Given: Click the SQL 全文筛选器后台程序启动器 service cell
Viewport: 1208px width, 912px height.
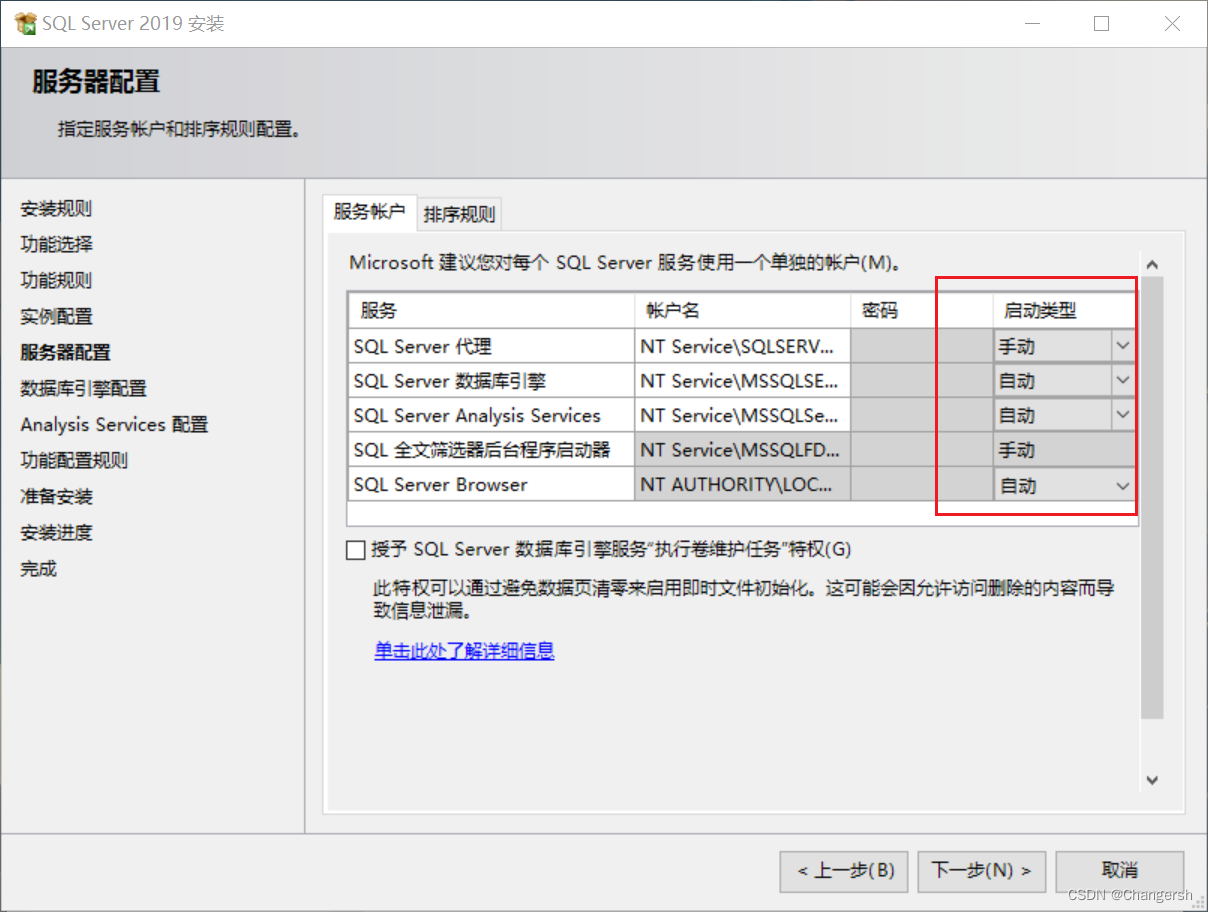Looking at the screenshot, I should 491,450.
